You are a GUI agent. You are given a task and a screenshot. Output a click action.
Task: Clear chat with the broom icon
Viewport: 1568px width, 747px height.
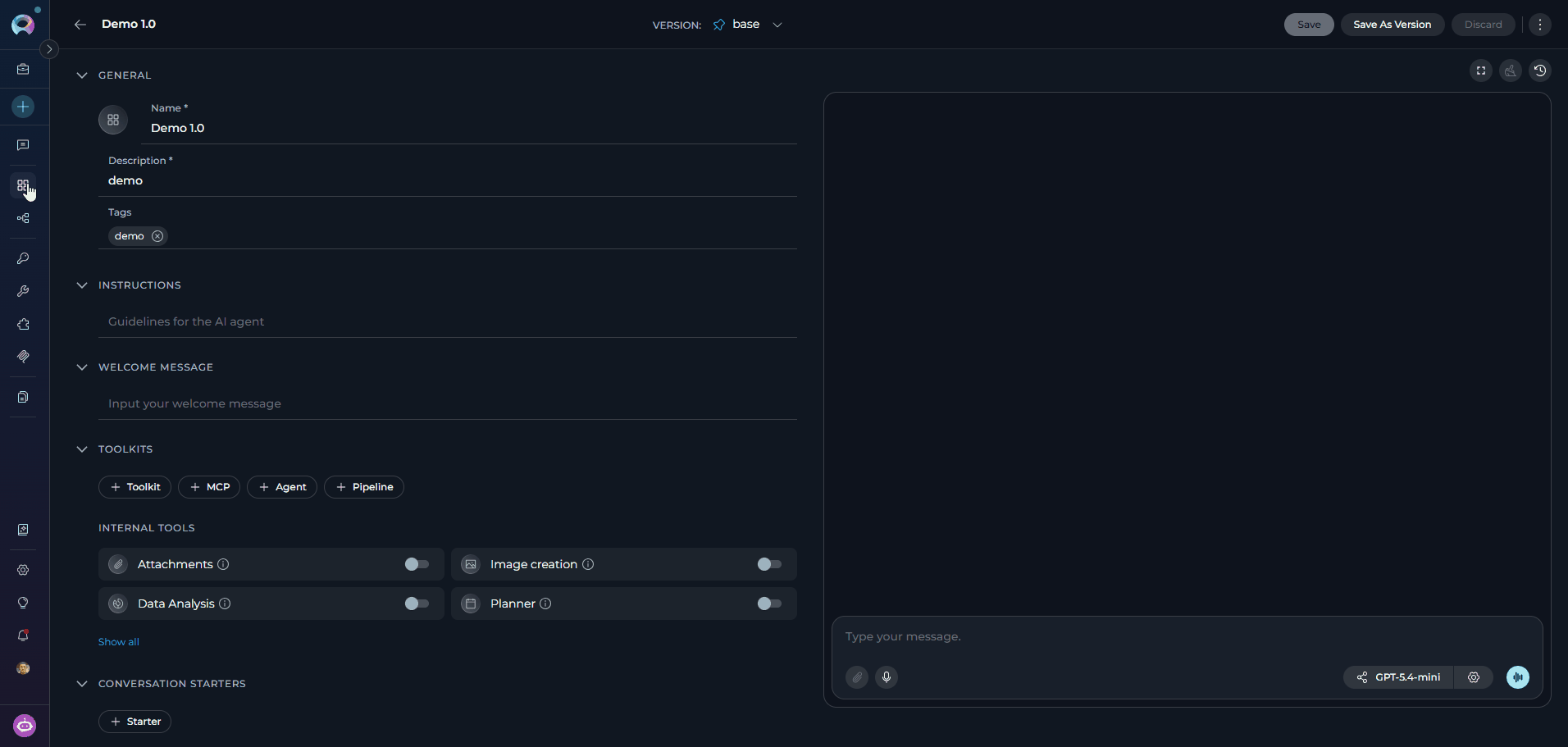click(x=1511, y=71)
